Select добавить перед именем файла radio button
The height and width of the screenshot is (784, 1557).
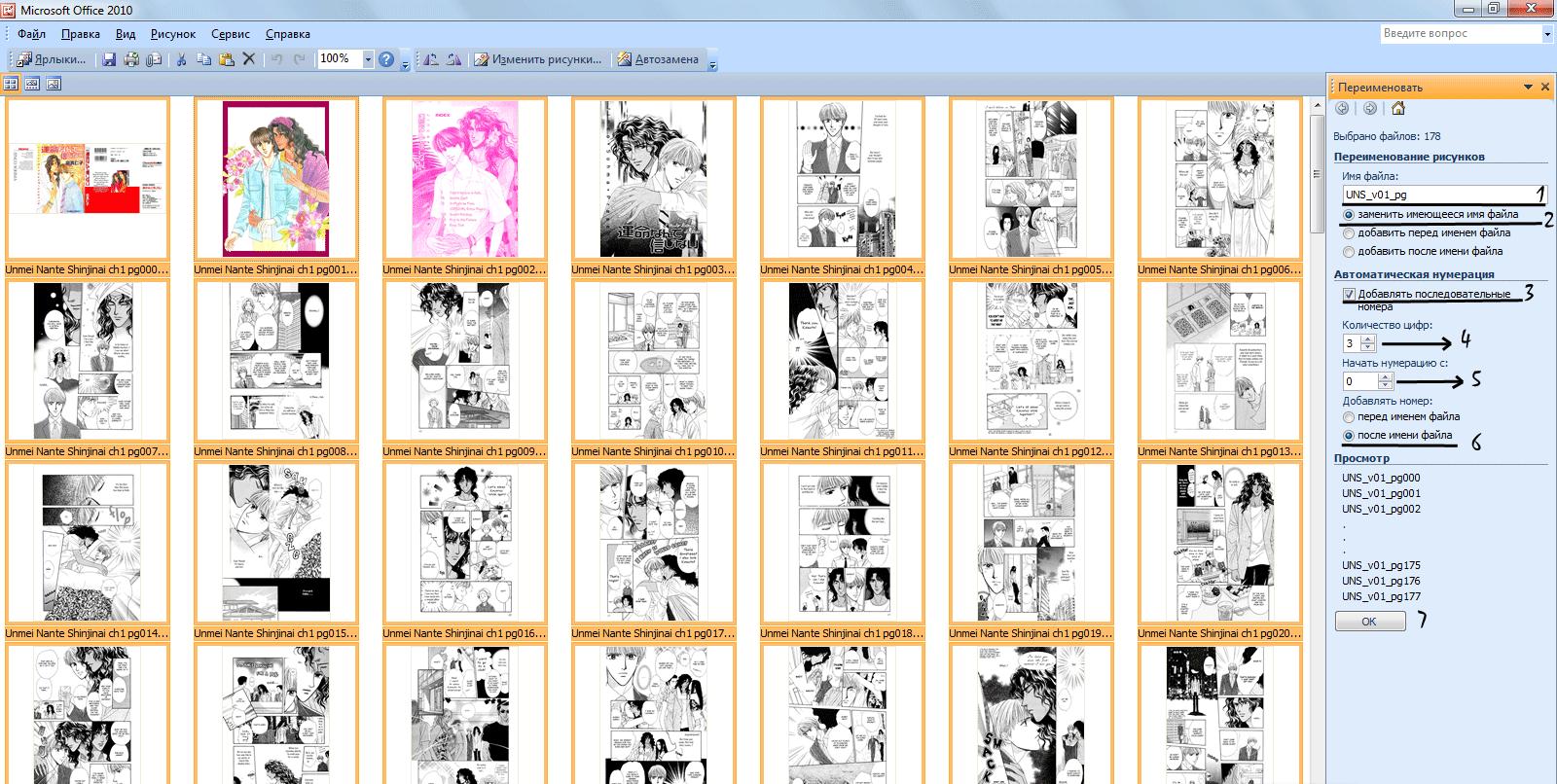coord(1349,233)
